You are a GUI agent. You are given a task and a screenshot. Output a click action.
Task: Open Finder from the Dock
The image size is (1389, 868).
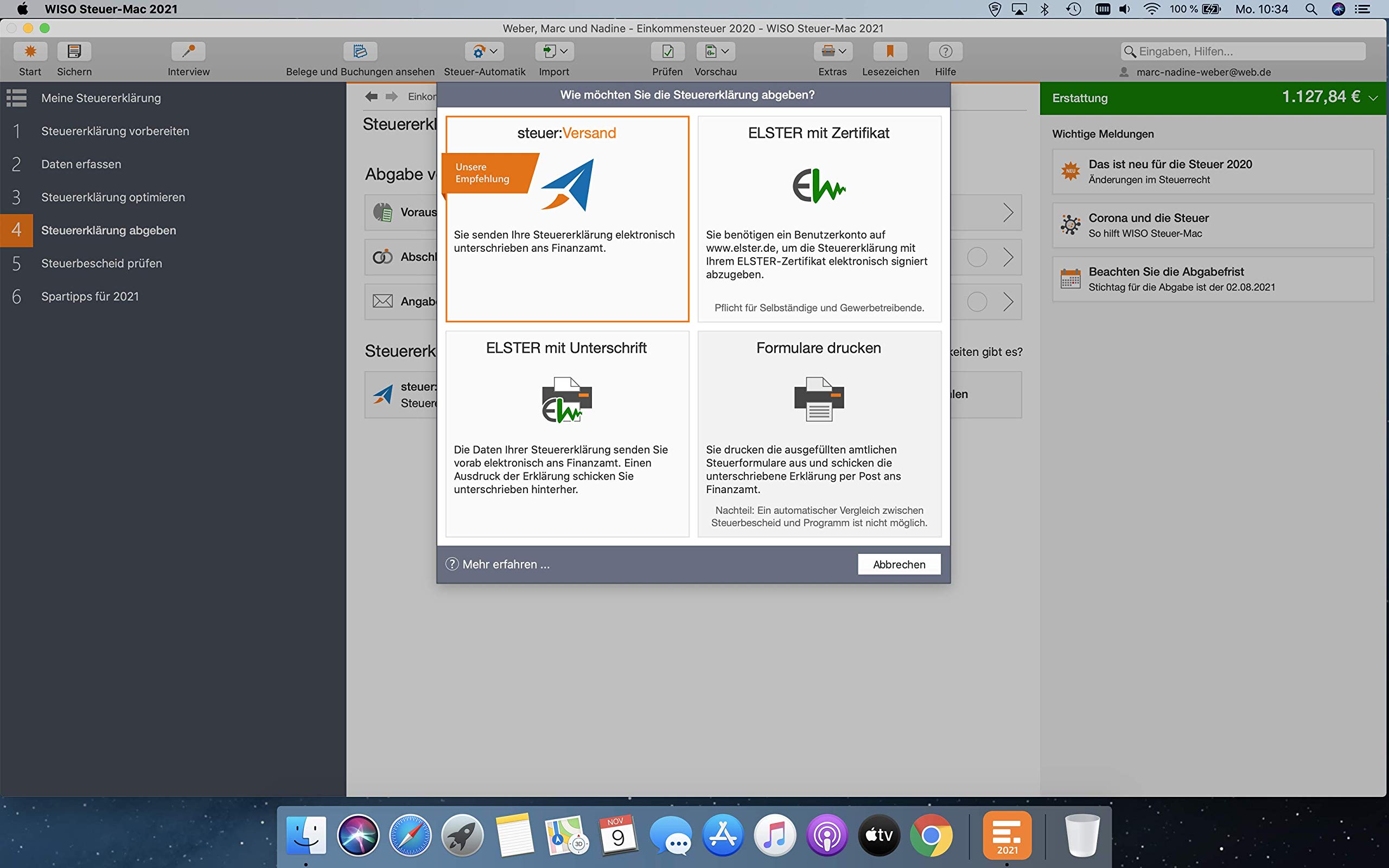[x=306, y=835]
